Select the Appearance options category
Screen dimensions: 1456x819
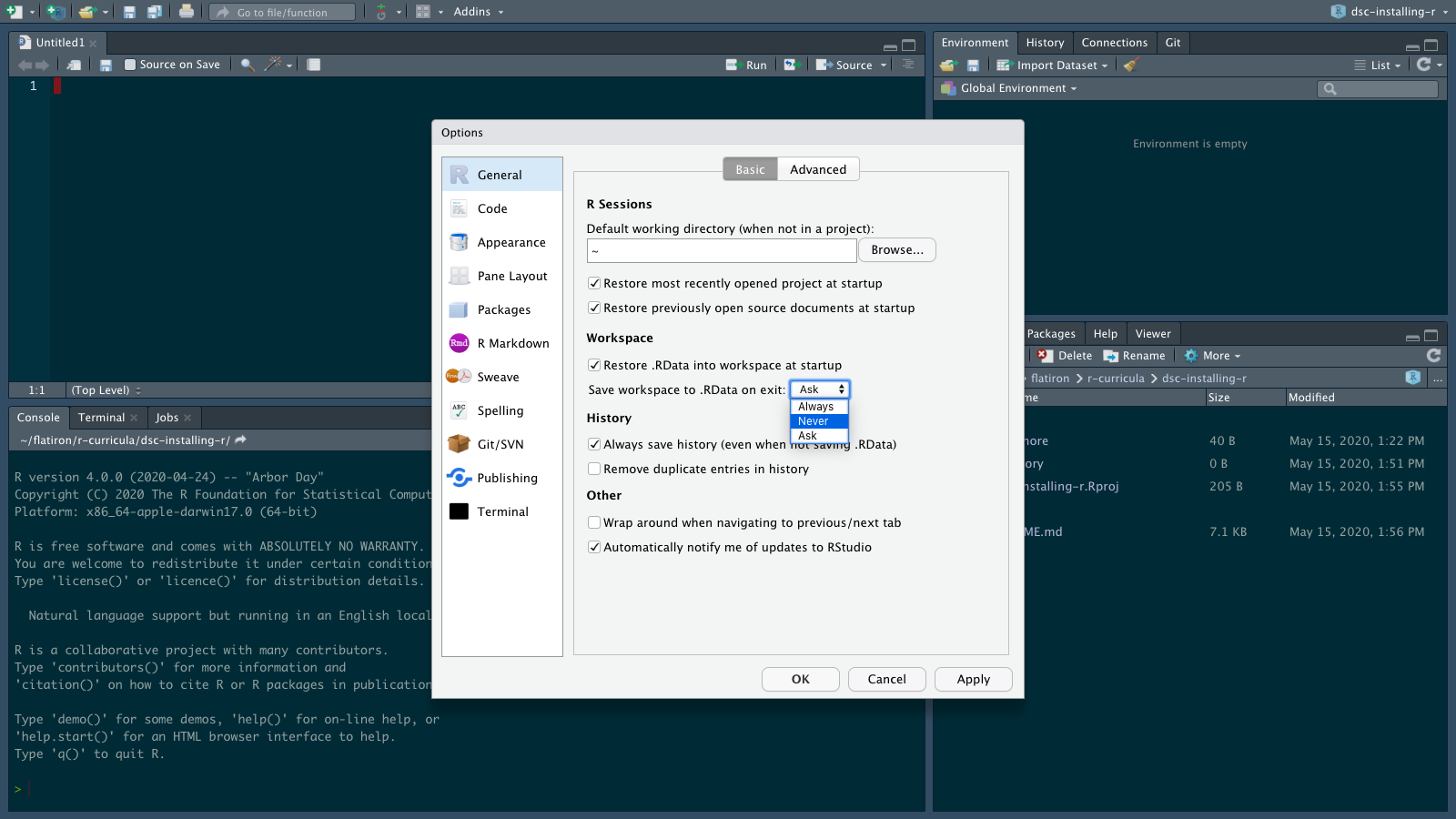(502, 242)
